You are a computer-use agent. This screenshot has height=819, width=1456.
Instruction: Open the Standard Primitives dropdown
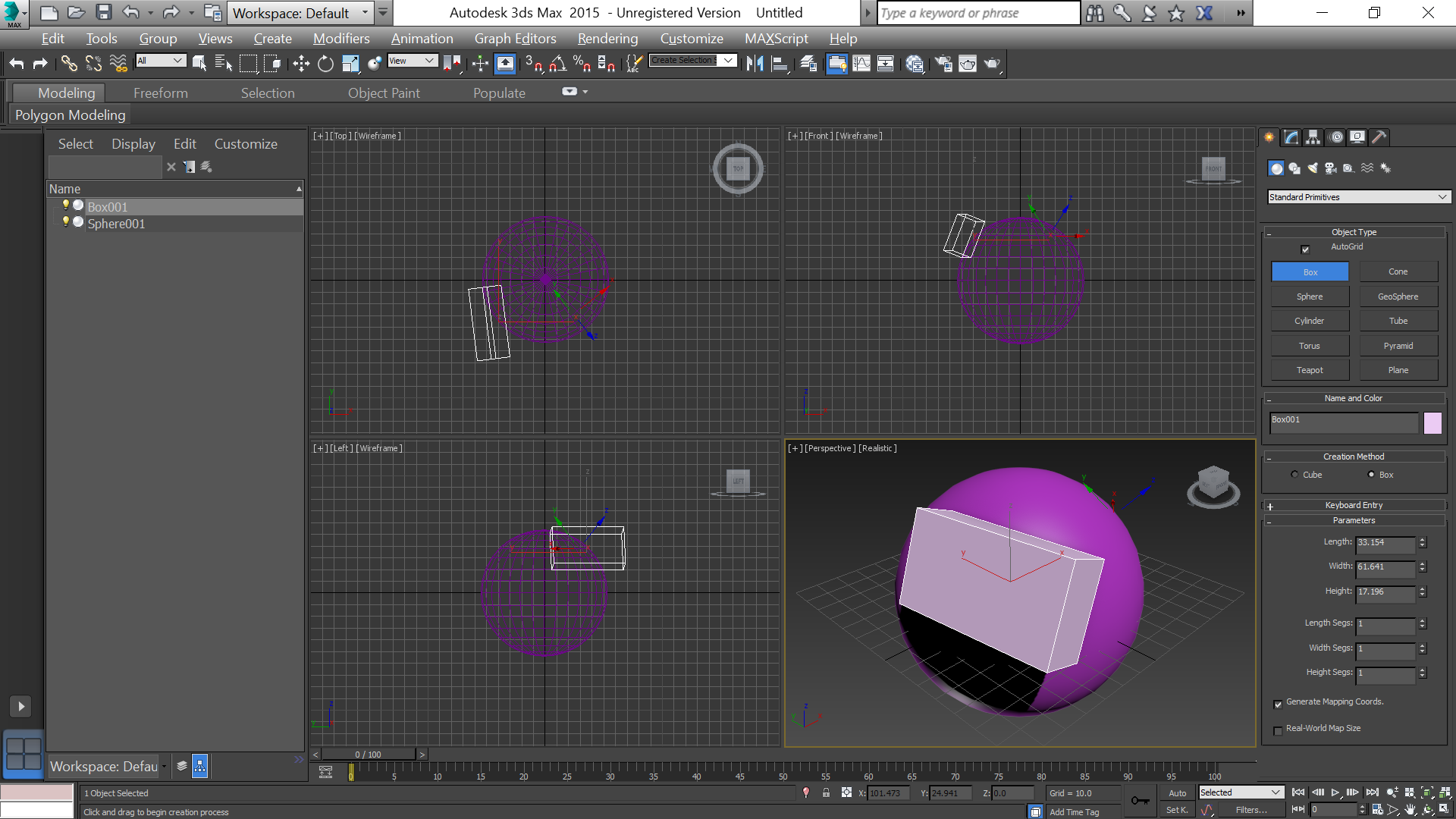click(1358, 197)
